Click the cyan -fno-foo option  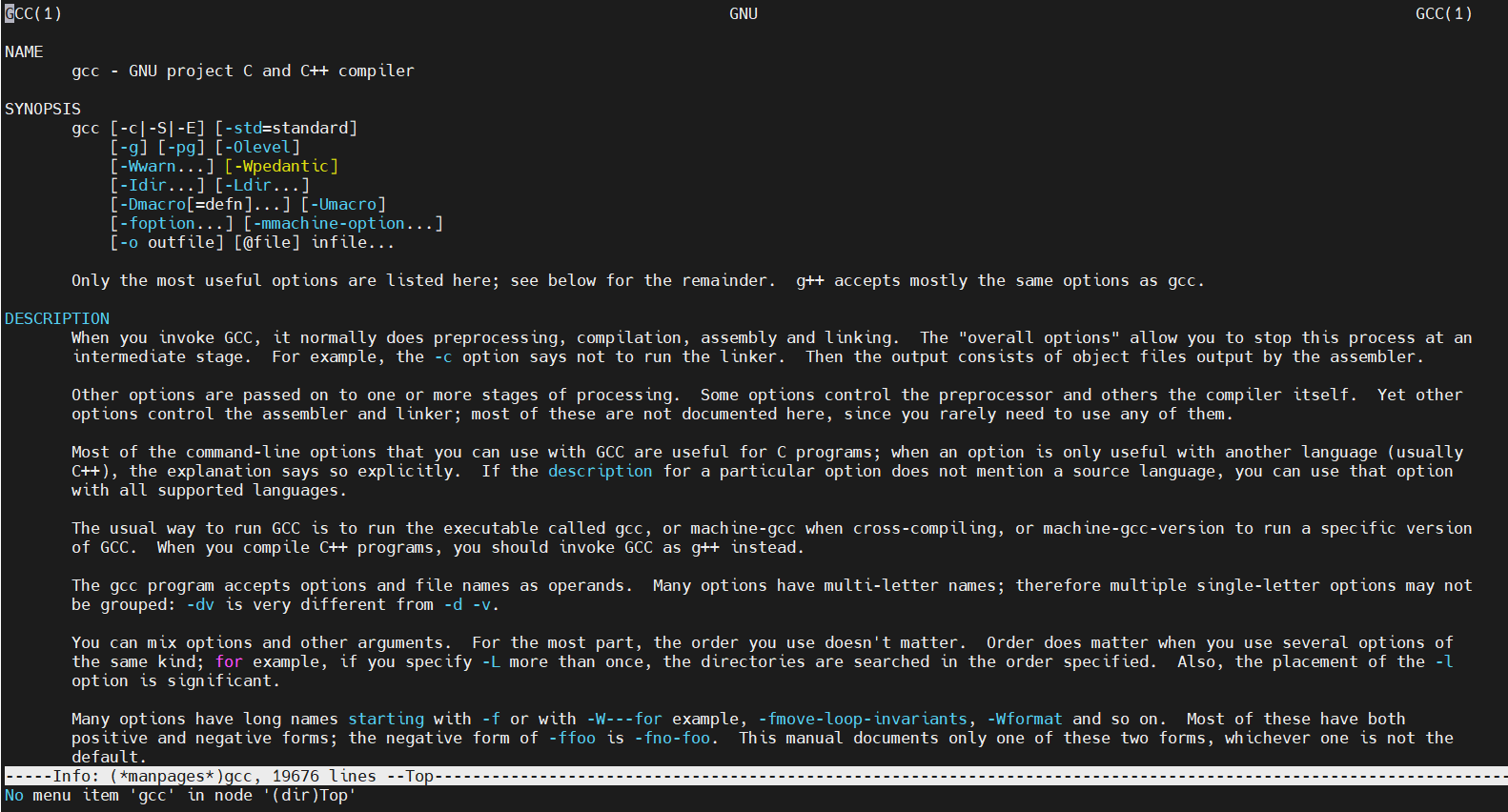(x=672, y=738)
